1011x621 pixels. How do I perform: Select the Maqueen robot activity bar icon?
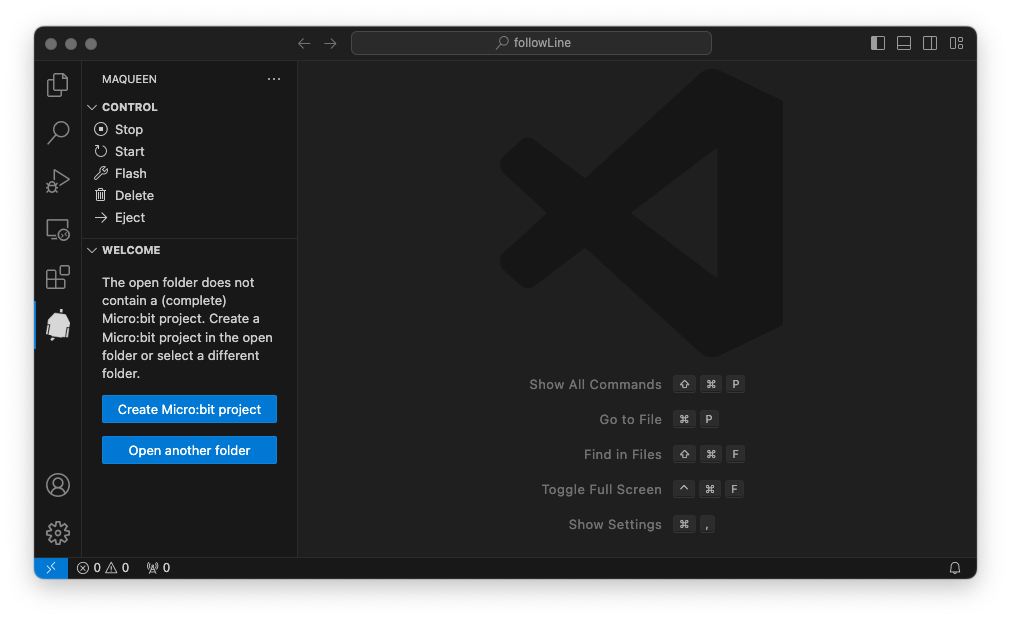[58, 324]
